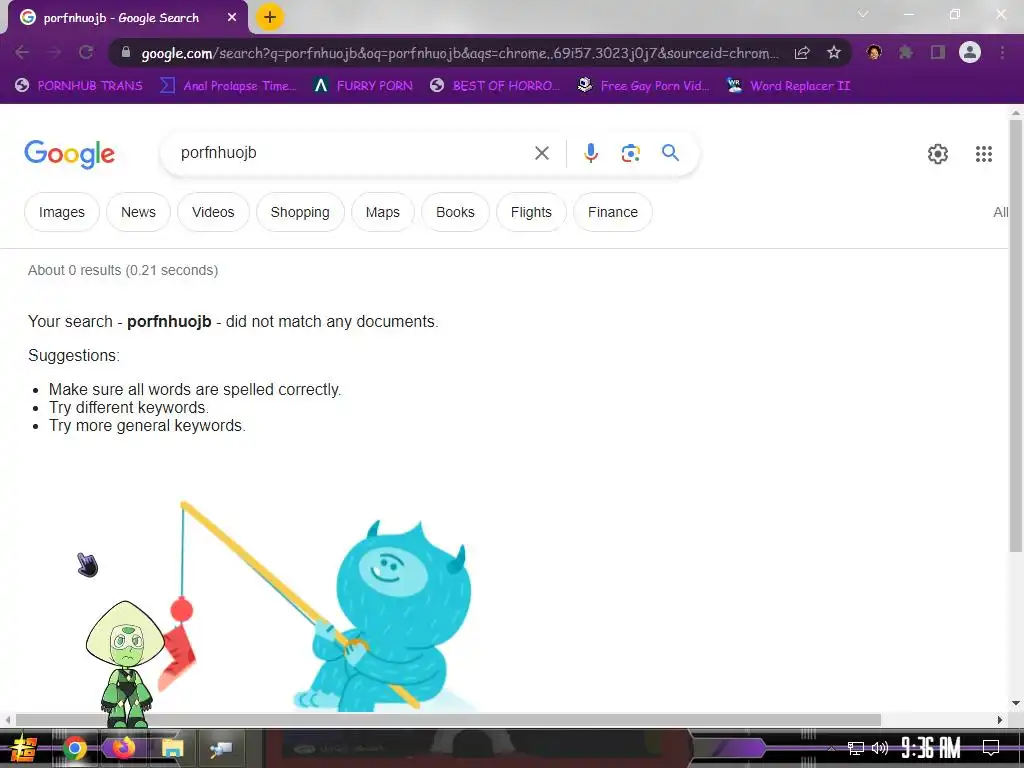
Task: Switch to the News results filter
Action: click(x=138, y=212)
